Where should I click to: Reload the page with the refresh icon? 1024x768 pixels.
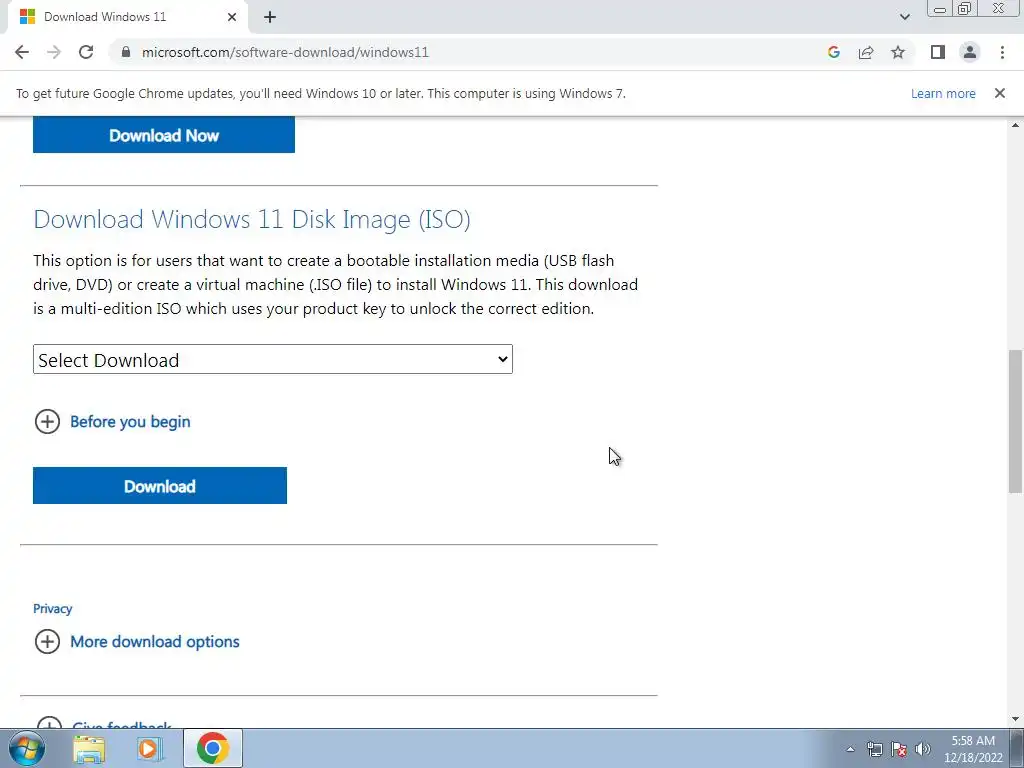click(x=86, y=52)
